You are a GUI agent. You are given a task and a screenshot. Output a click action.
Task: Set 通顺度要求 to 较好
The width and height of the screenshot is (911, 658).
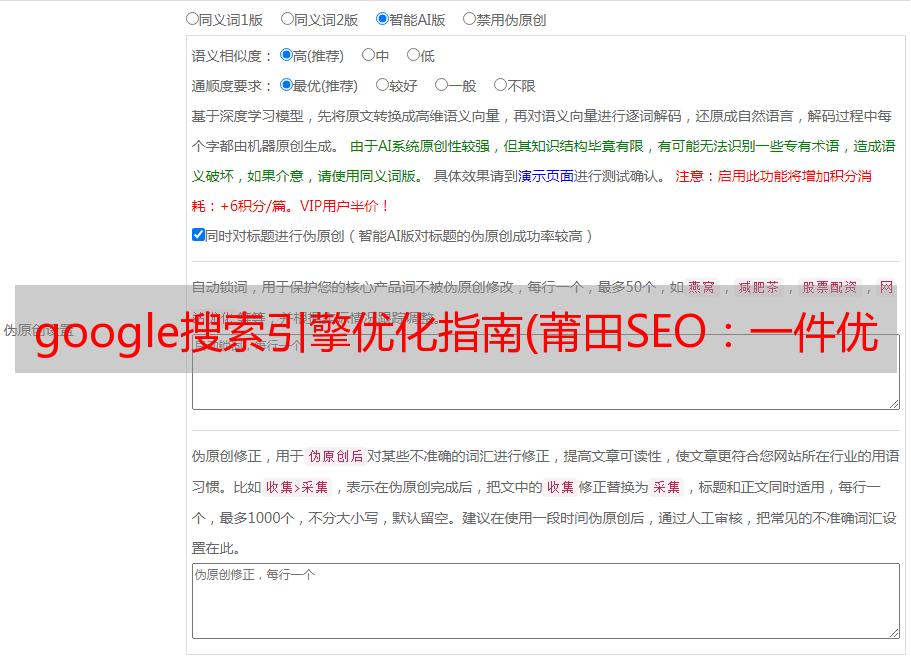[382, 85]
